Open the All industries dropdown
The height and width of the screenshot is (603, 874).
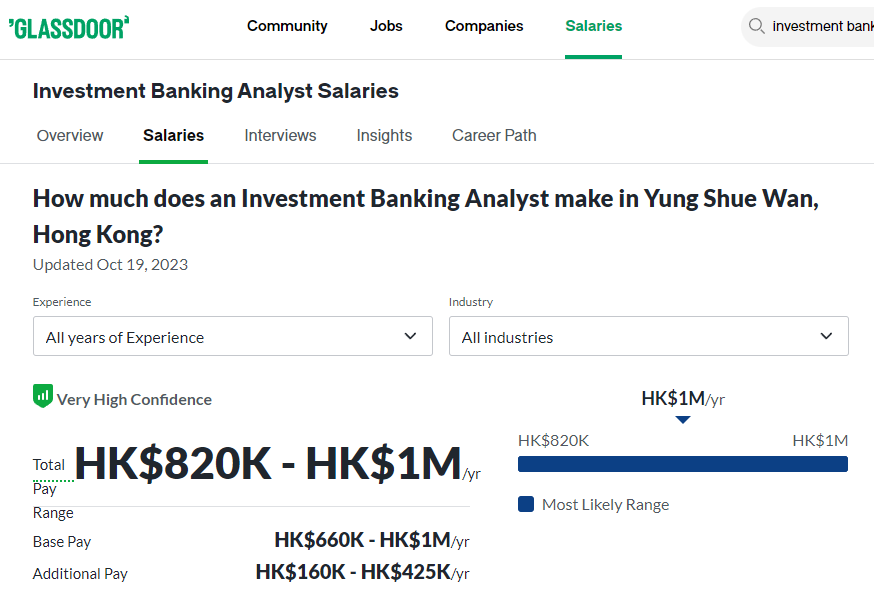click(649, 336)
